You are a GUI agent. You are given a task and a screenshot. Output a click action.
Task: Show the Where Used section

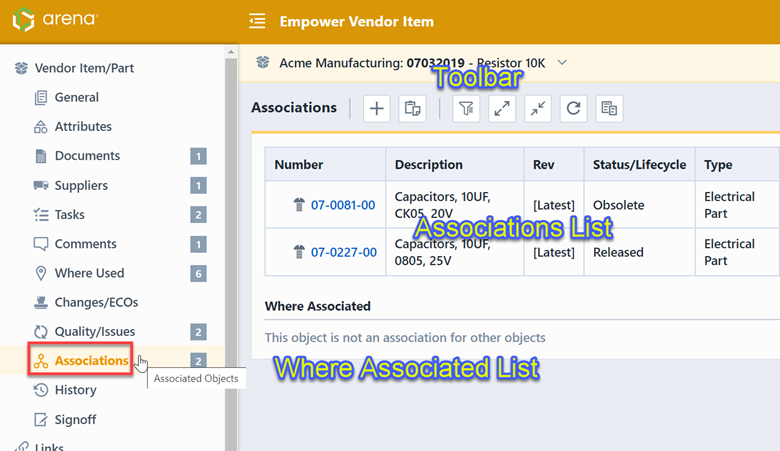90,273
